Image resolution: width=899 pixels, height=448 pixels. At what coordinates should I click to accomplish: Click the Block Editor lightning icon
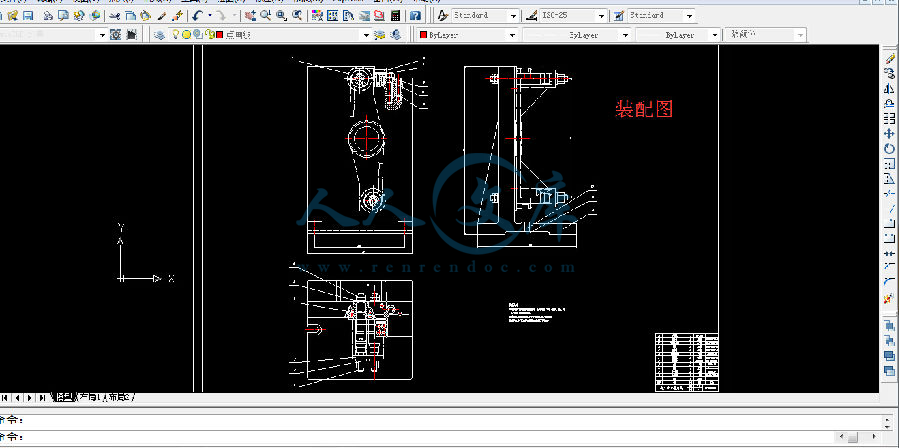click(x=177, y=15)
